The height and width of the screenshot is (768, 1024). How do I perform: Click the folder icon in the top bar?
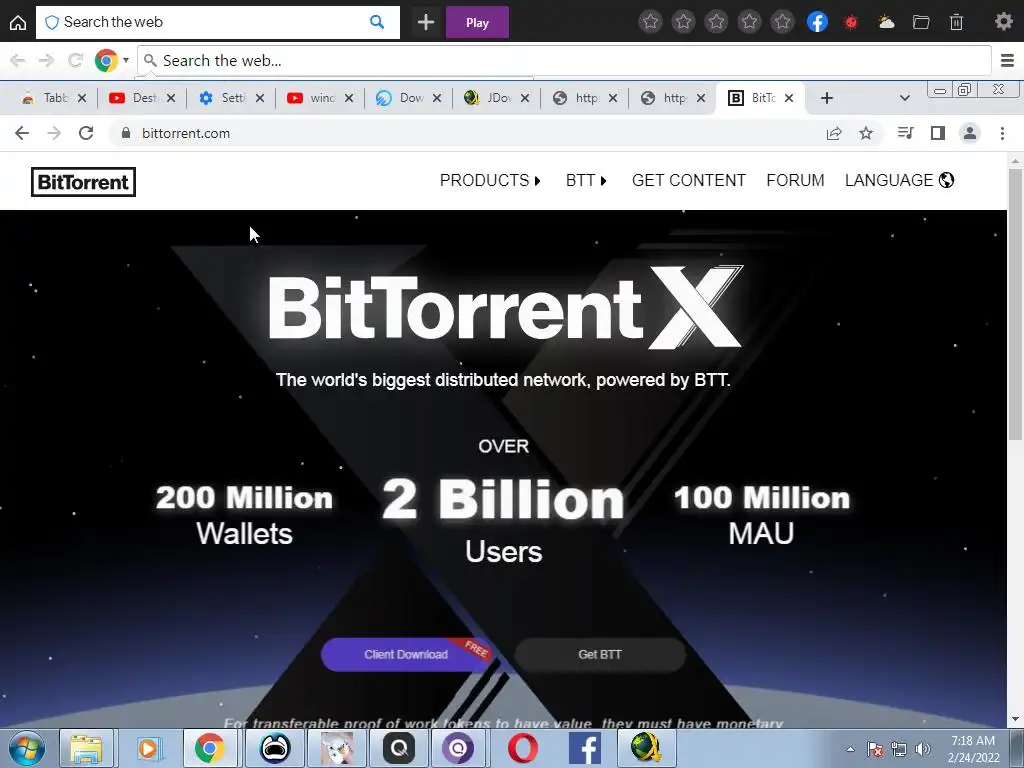click(921, 22)
